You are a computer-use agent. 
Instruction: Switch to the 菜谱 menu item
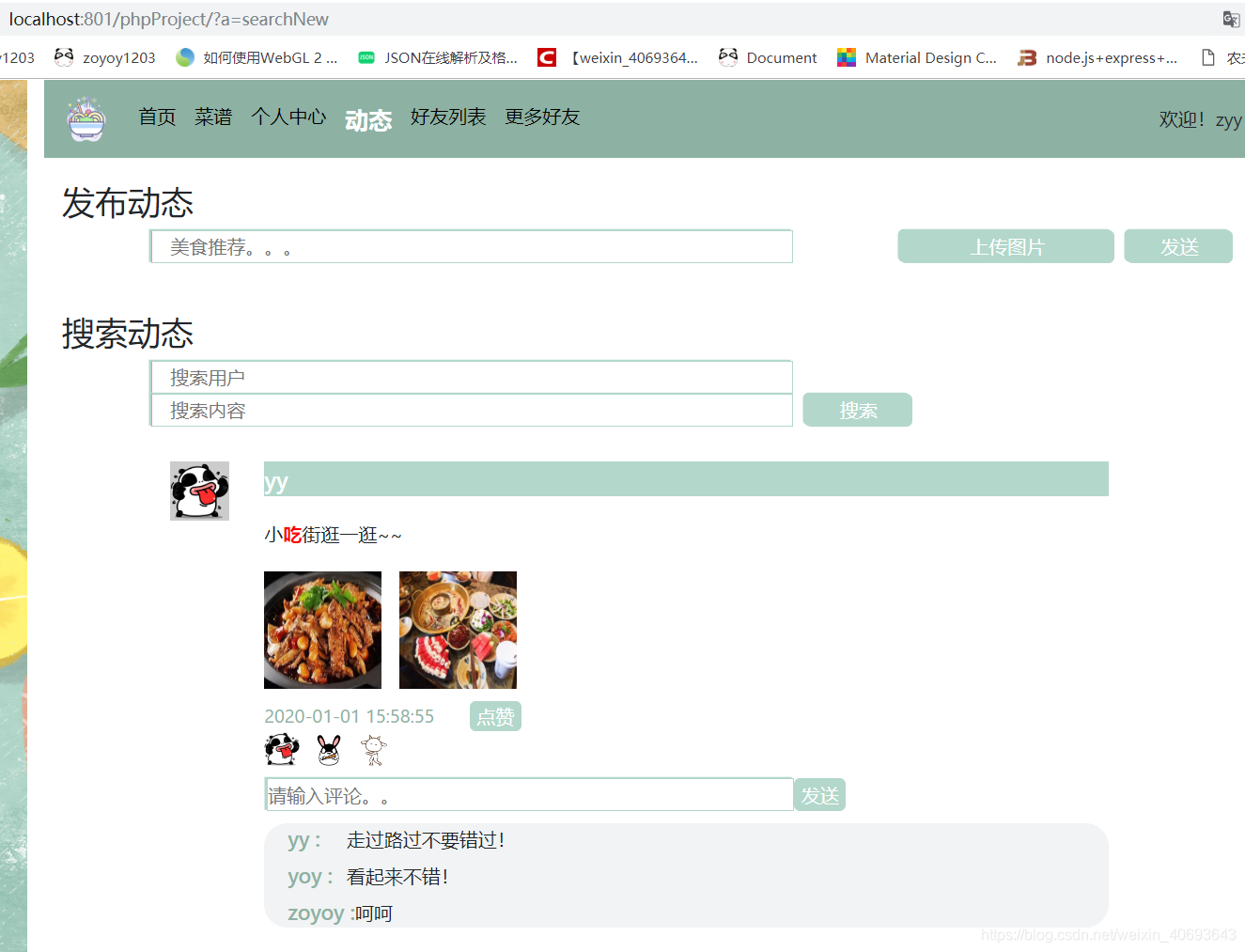point(212,117)
